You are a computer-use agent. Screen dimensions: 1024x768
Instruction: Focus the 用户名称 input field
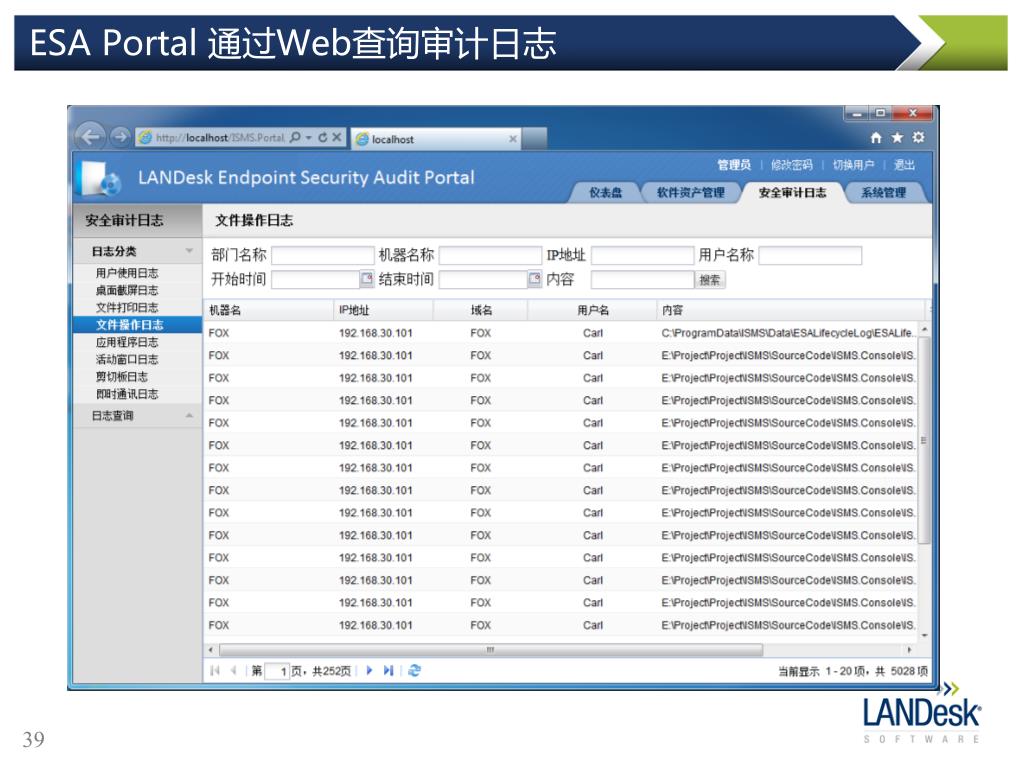tap(810, 255)
